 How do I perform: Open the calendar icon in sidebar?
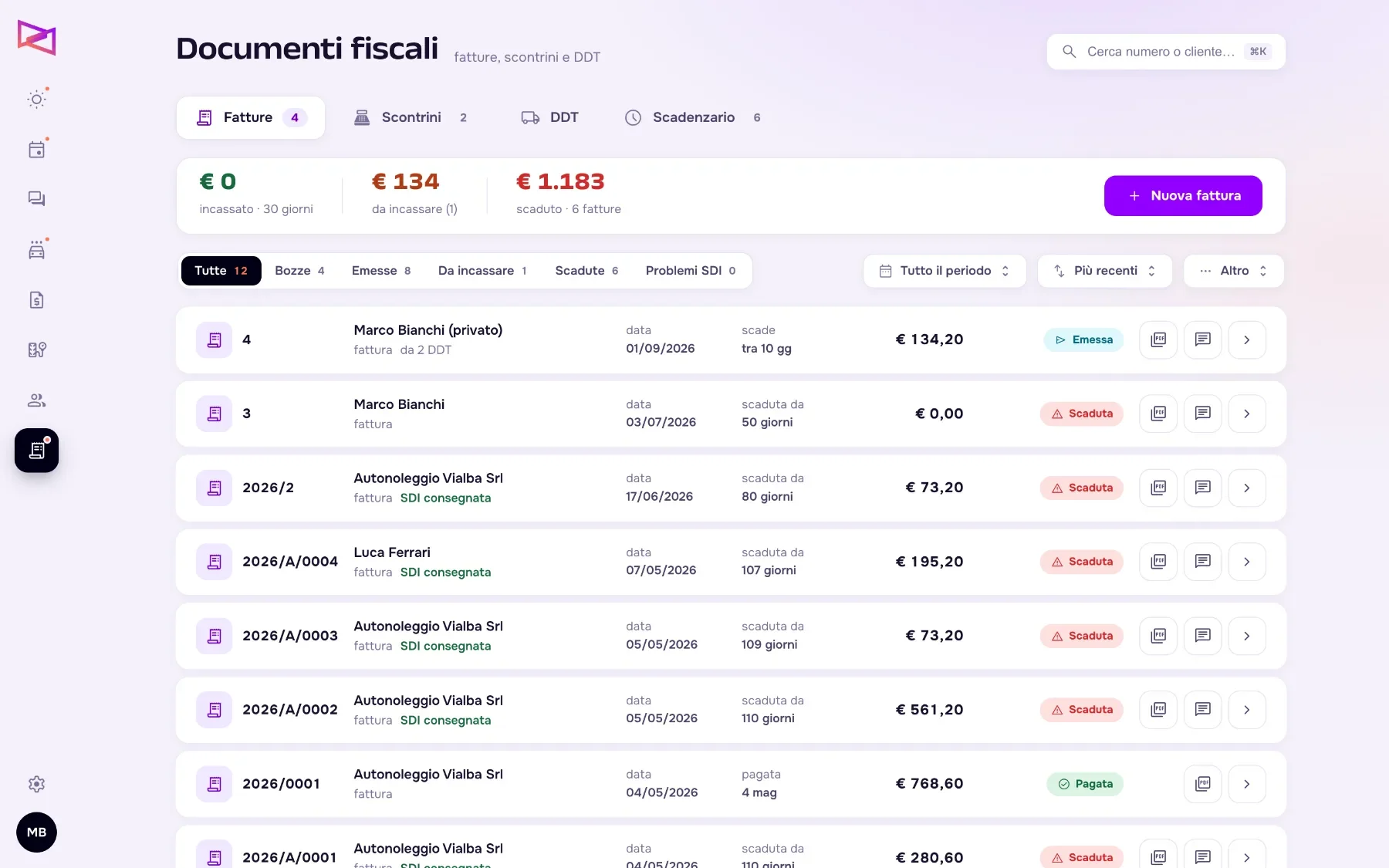[x=36, y=149]
